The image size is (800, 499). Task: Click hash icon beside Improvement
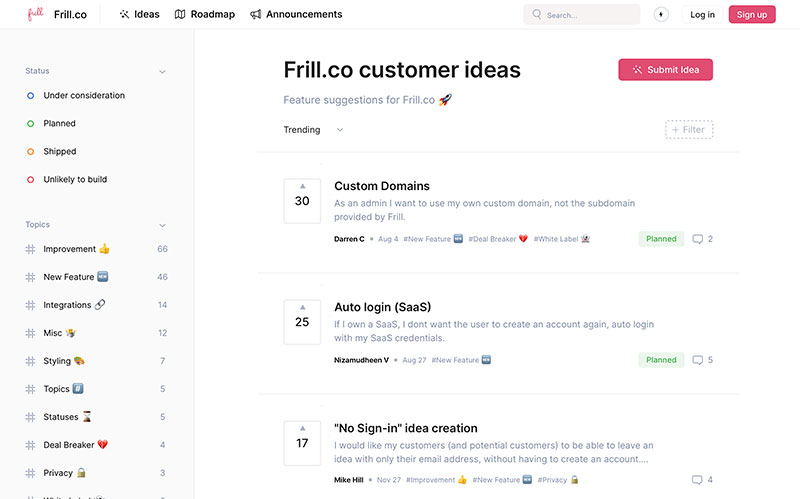30,249
